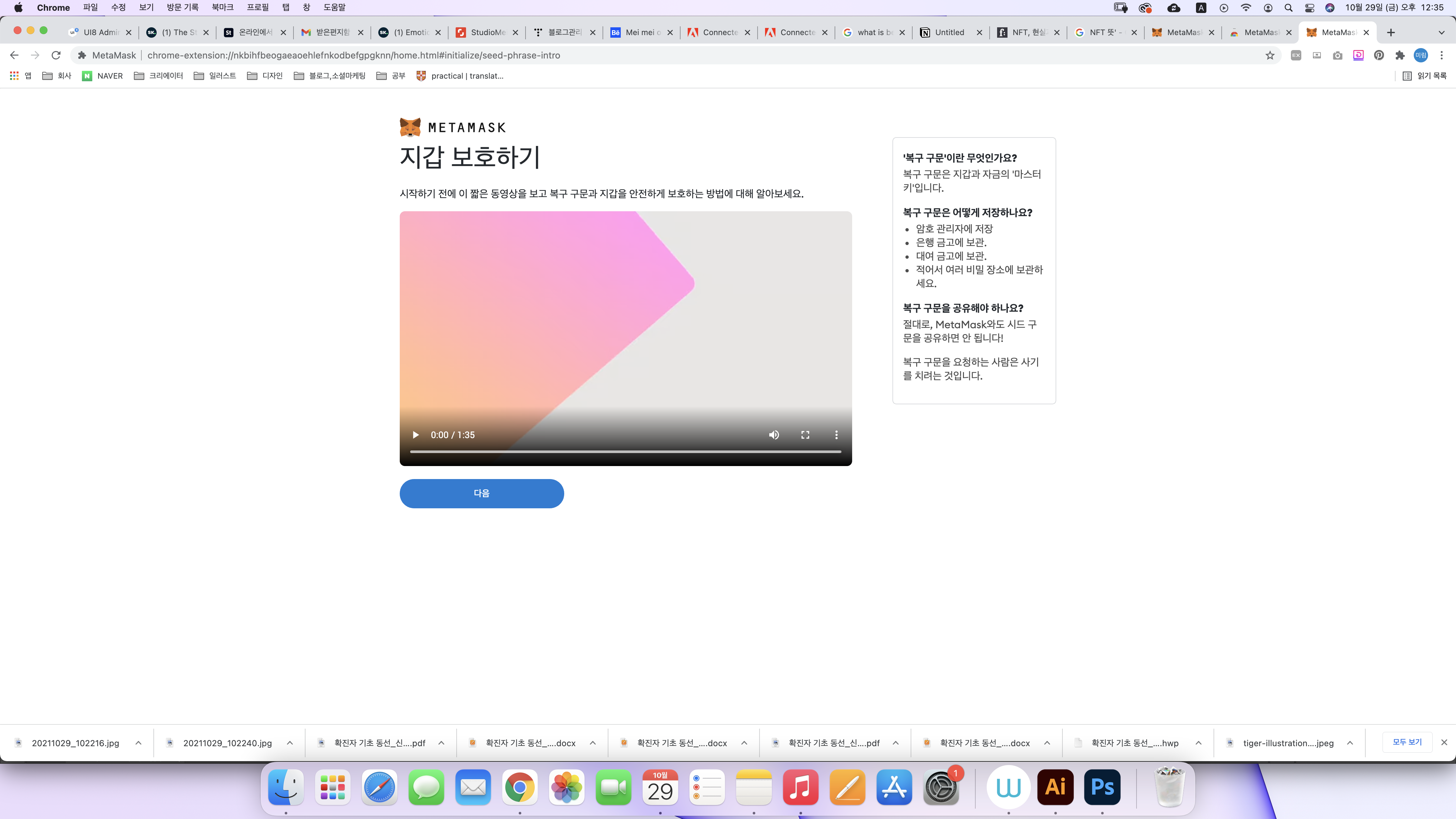Open the 회사 bookmark folder
Screen dimensions: 1456x819
coord(57,76)
